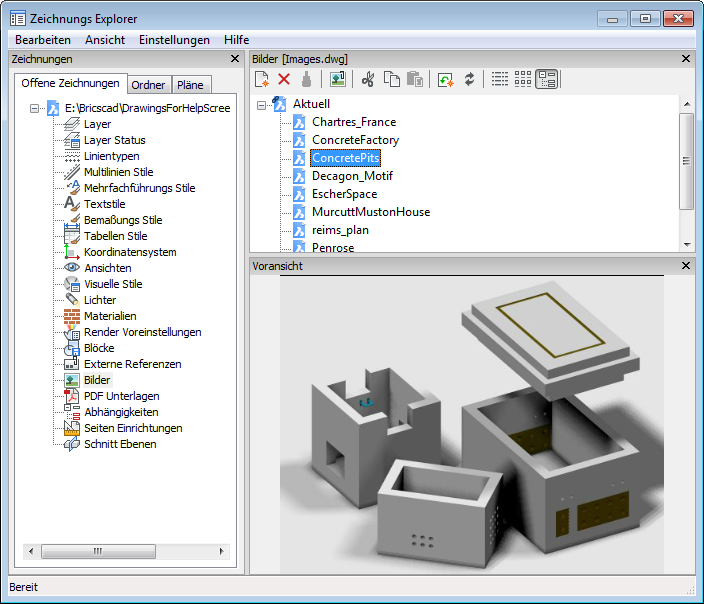
Task: Open the Einstellungen menu
Action: [174, 40]
